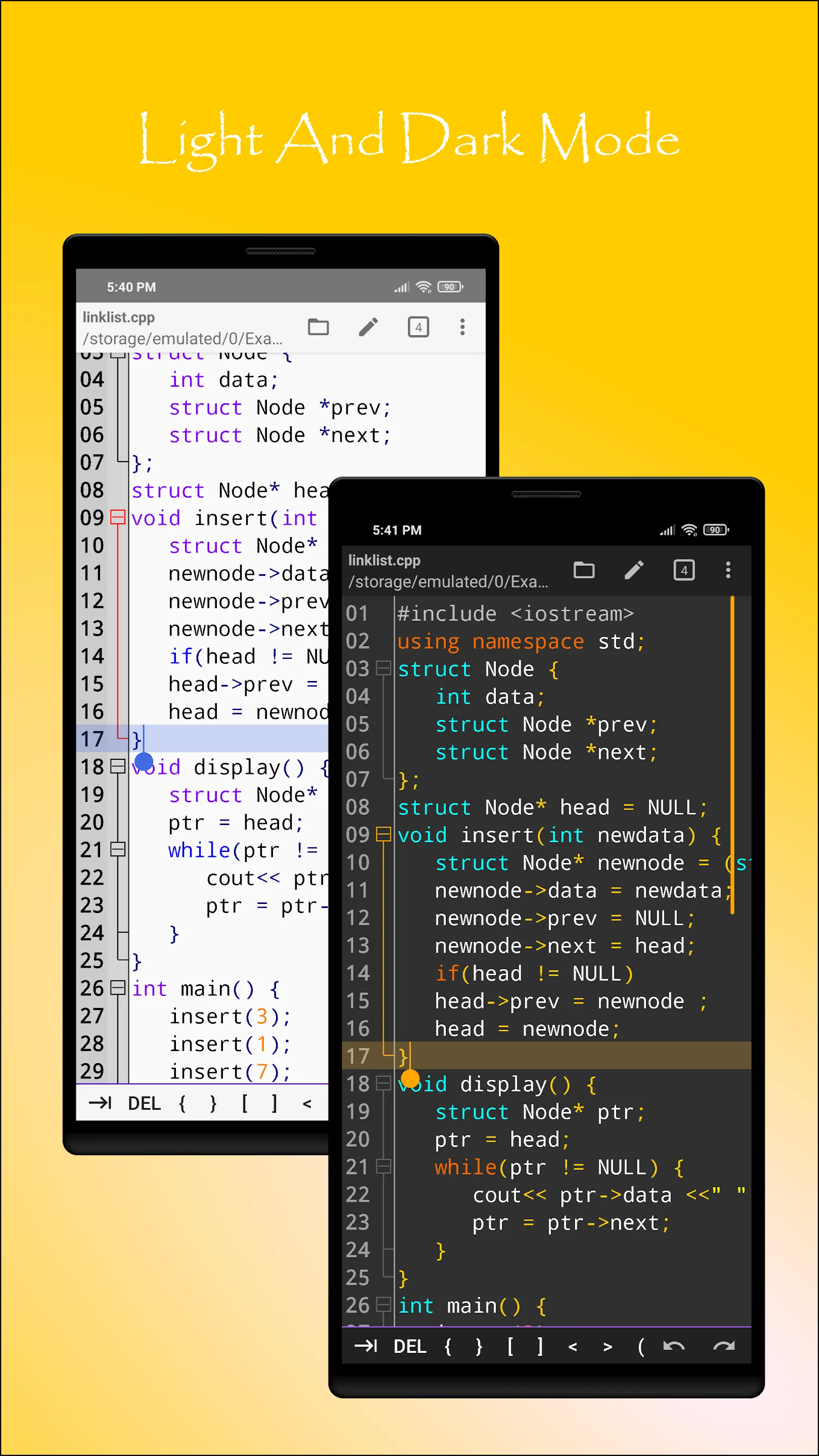The image size is (819, 1456).
Task: Collapse line 21 while fold, light phone
Action: coord(118,849)
